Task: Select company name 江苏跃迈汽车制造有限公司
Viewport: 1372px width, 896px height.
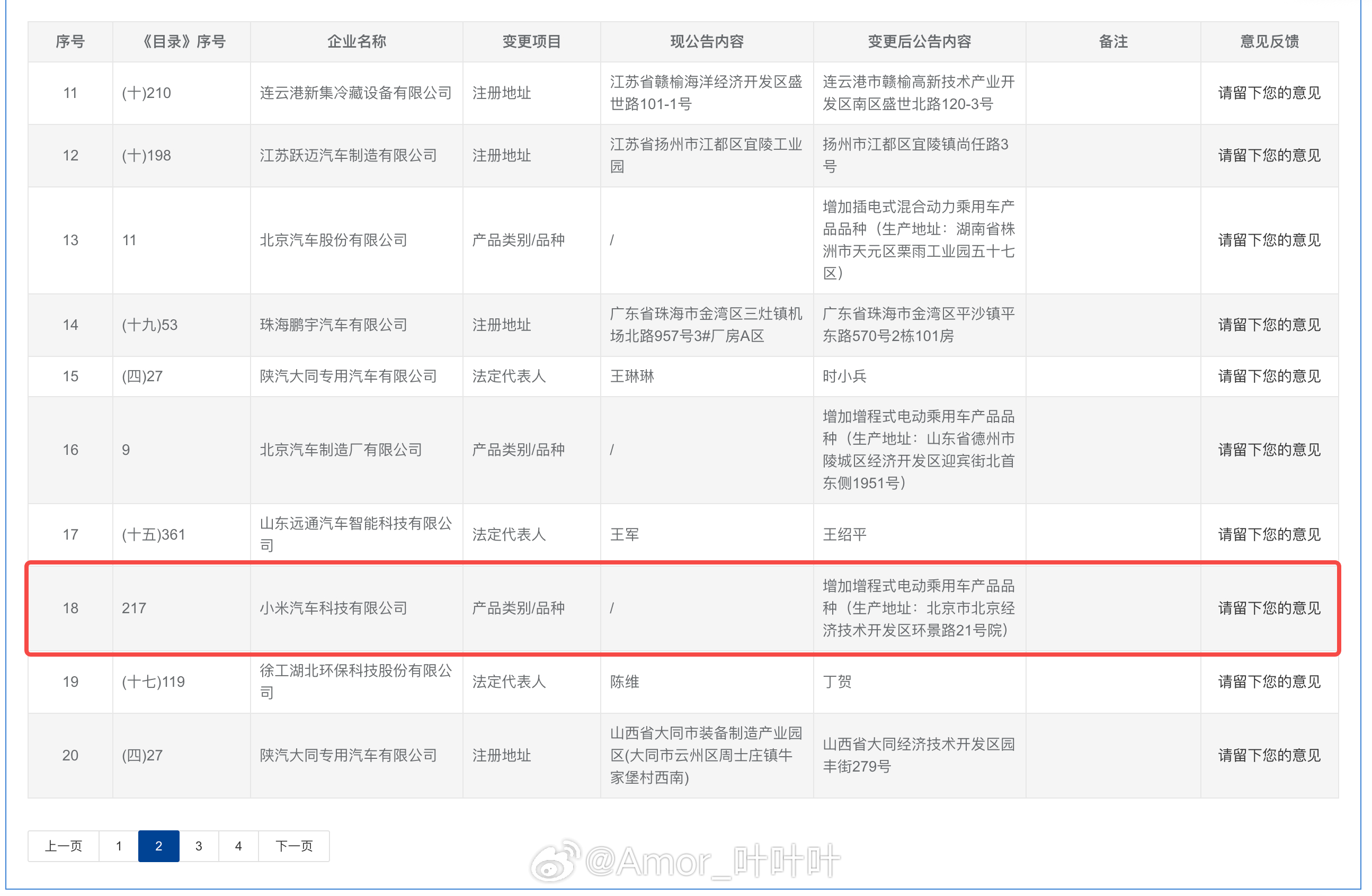Action: (x=348, y=155)
